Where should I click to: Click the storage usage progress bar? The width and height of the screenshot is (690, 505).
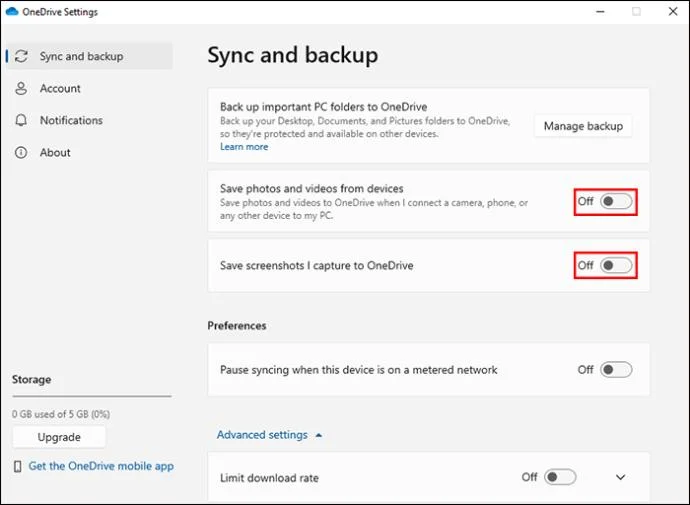[92, 396]
